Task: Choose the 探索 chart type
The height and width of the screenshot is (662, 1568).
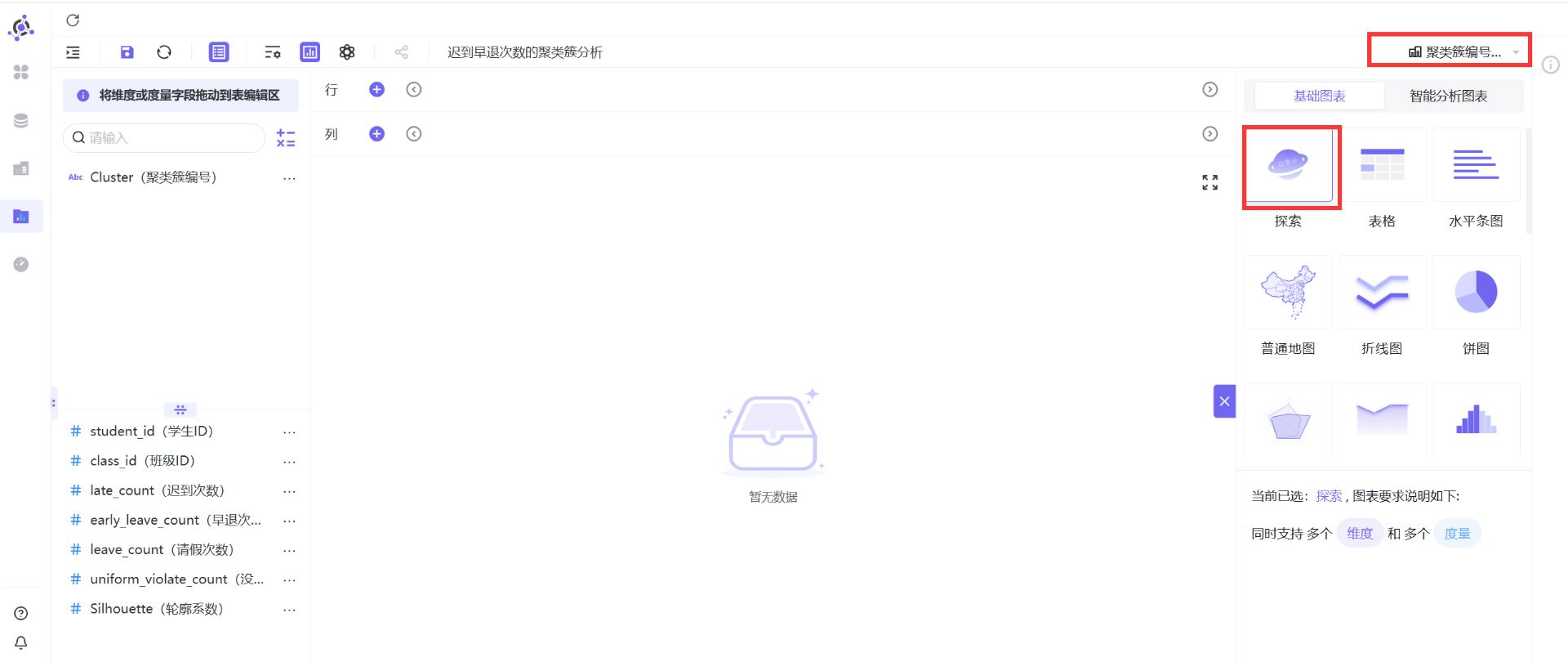Action: pos(1289,166)
